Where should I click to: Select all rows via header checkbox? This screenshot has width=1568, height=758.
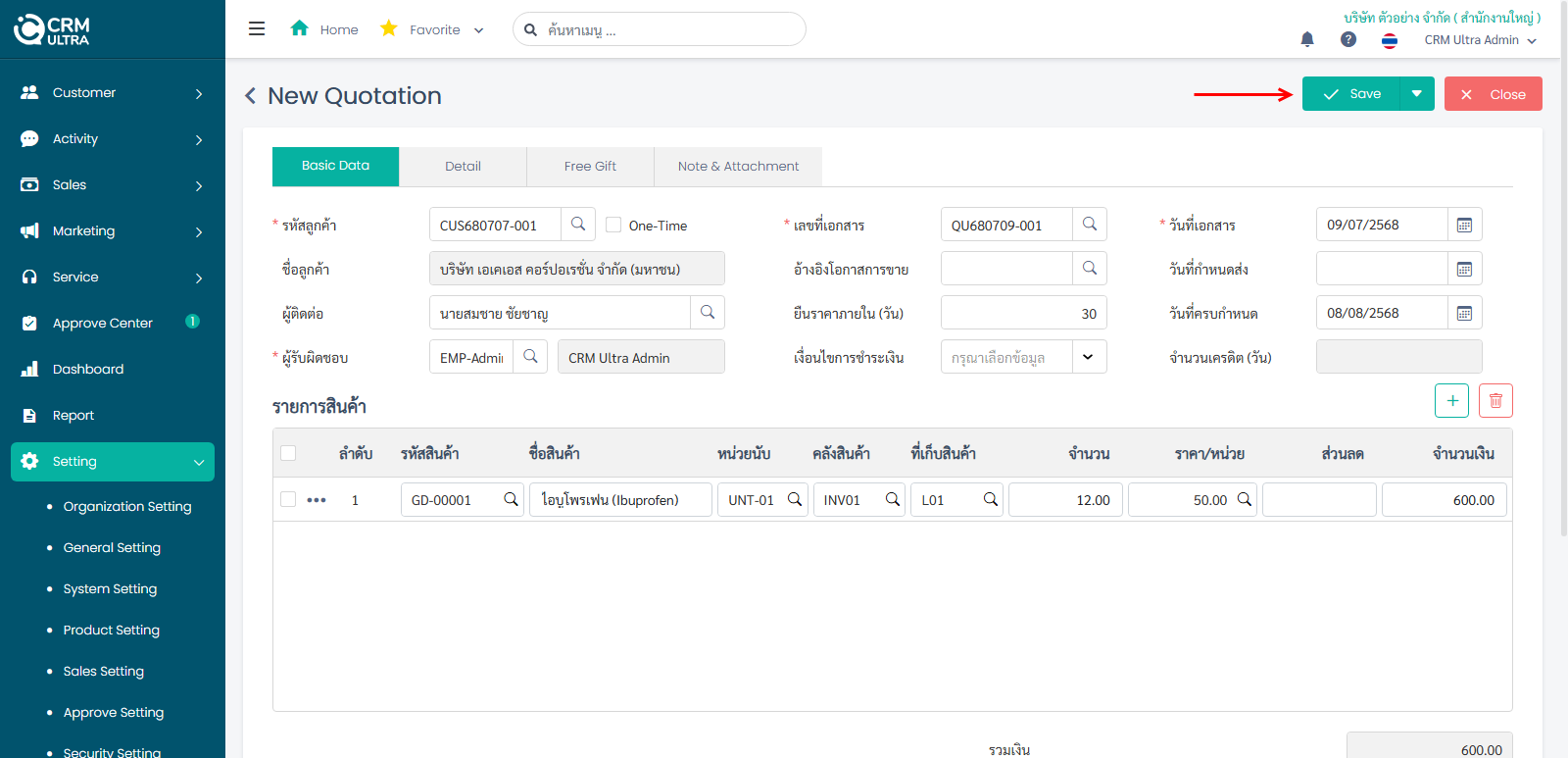click(x=288, y=453)
